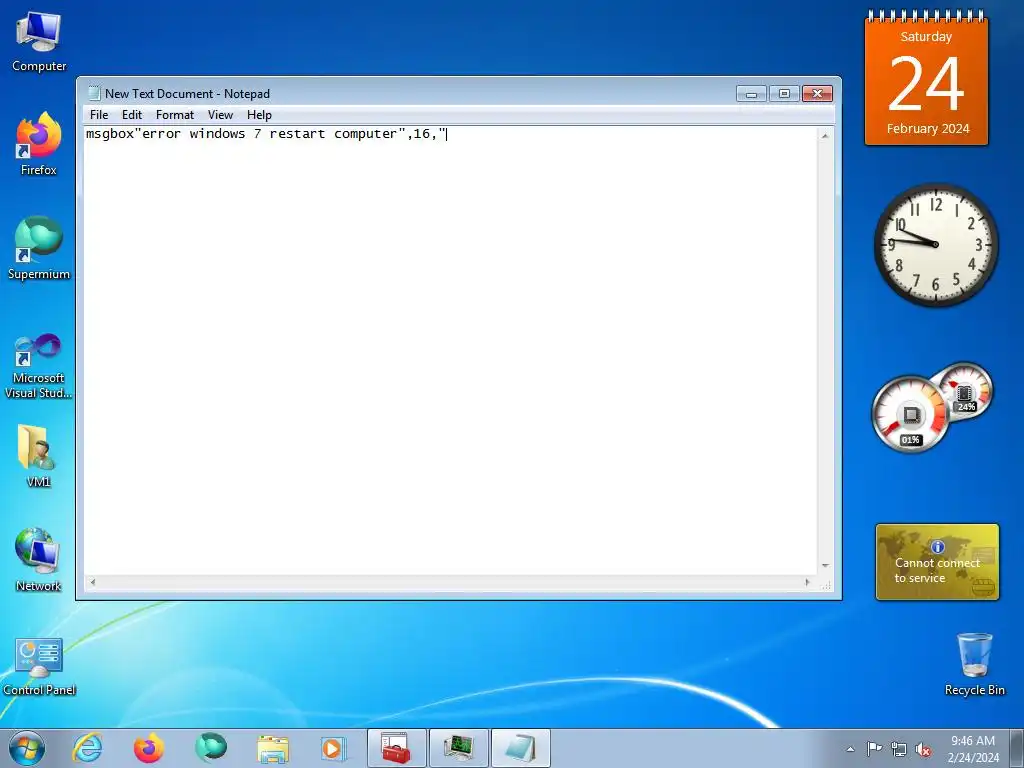This screenshot has height=768, width=1024.
Task: Close the Notepad window
Action: 817,93
